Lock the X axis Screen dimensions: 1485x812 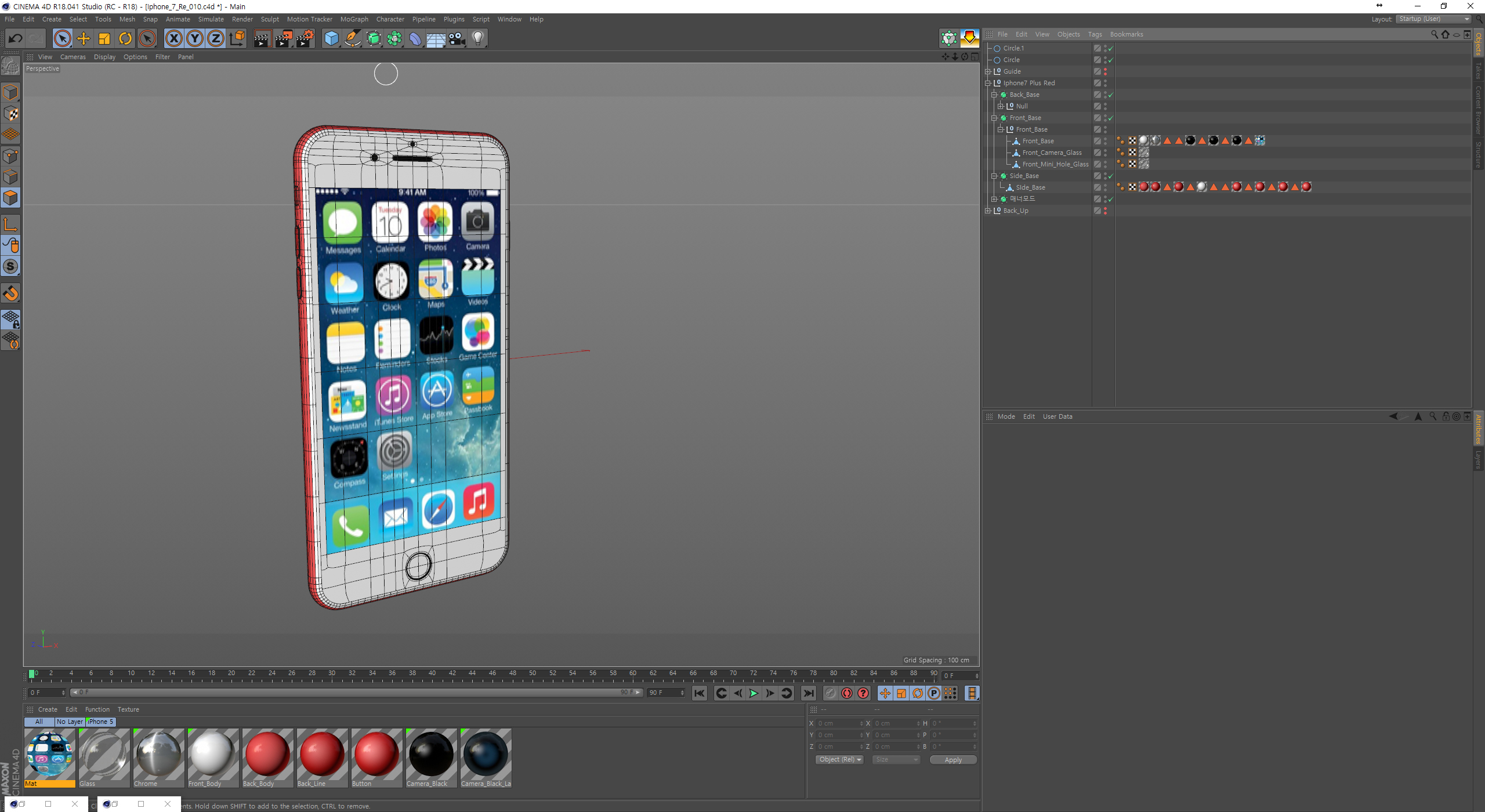click(173, 39)
